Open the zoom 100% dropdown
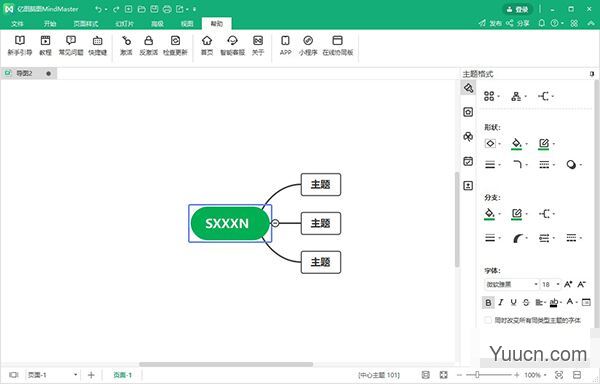This screenshot has height=384, width=600. (x=535, y=375)
